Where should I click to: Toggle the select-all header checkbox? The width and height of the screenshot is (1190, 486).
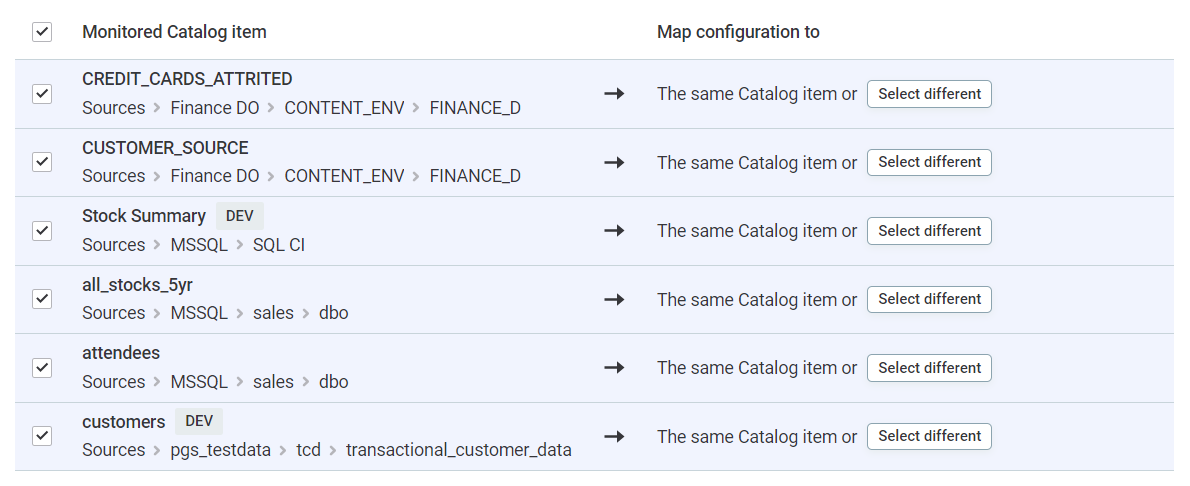pyautogui.click(x=42, y=32)
